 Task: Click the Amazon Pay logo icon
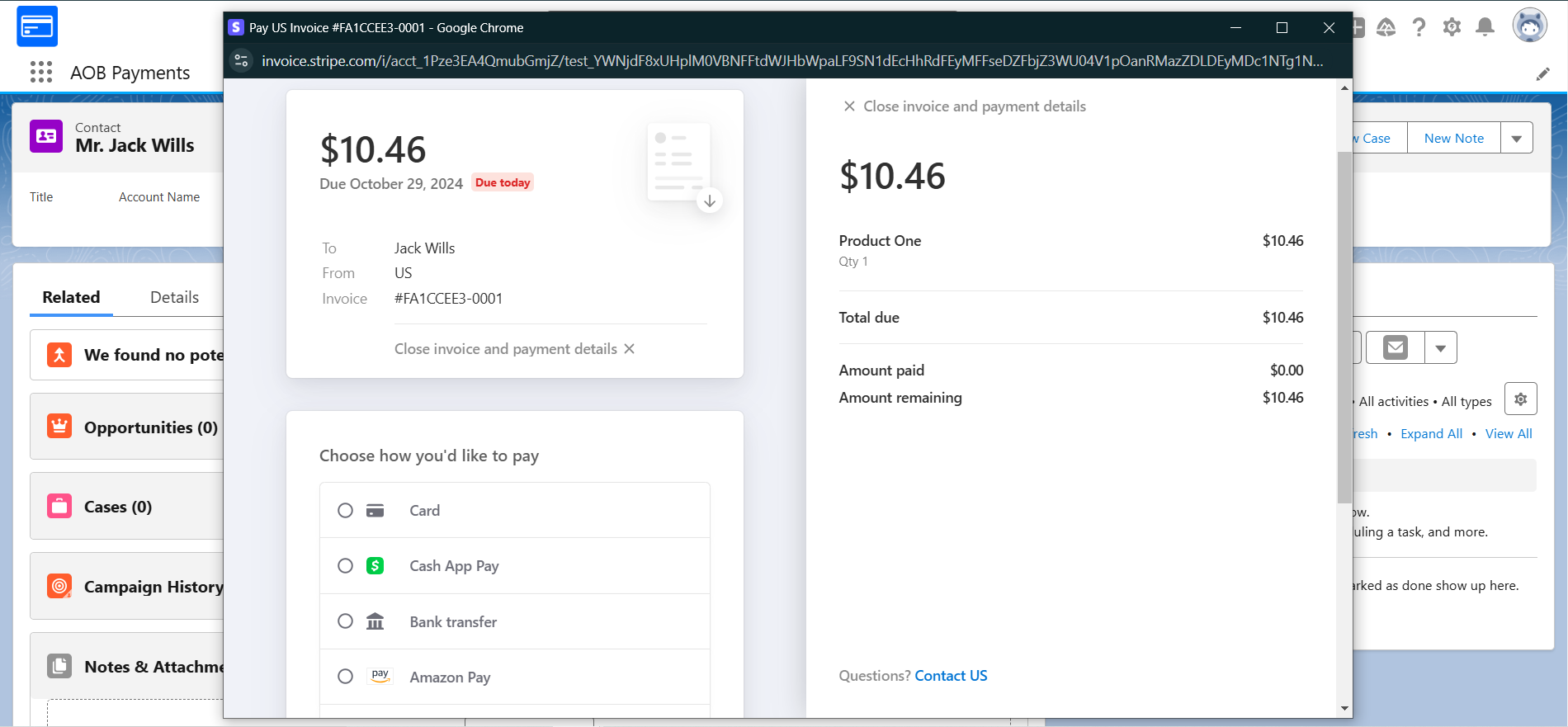[x=380, y=677]
